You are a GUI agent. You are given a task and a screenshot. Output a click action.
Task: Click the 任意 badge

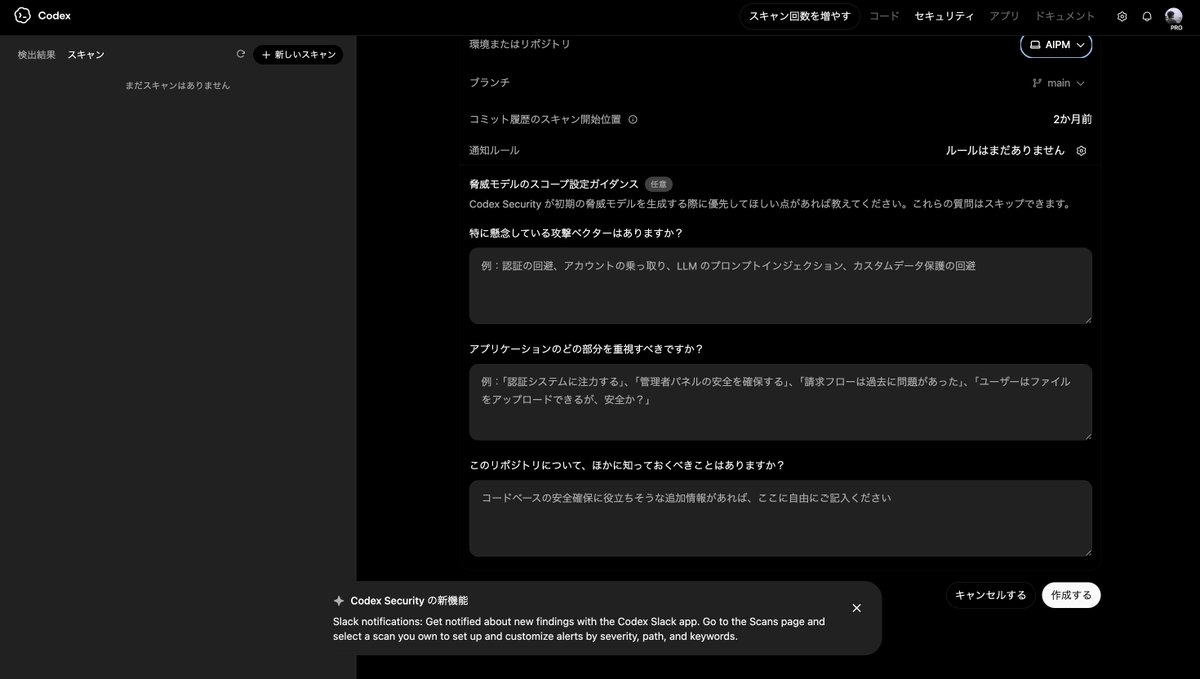click(658, 184)
